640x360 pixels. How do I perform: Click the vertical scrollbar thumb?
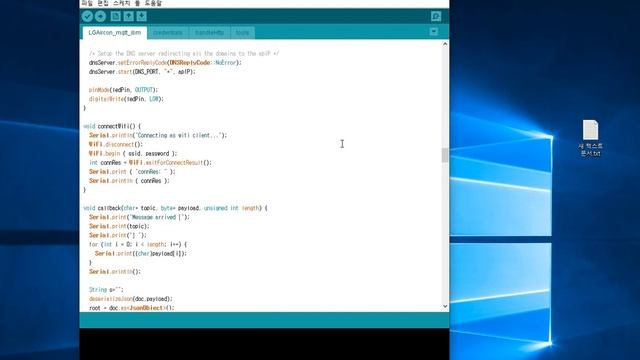tap(445, 155)
